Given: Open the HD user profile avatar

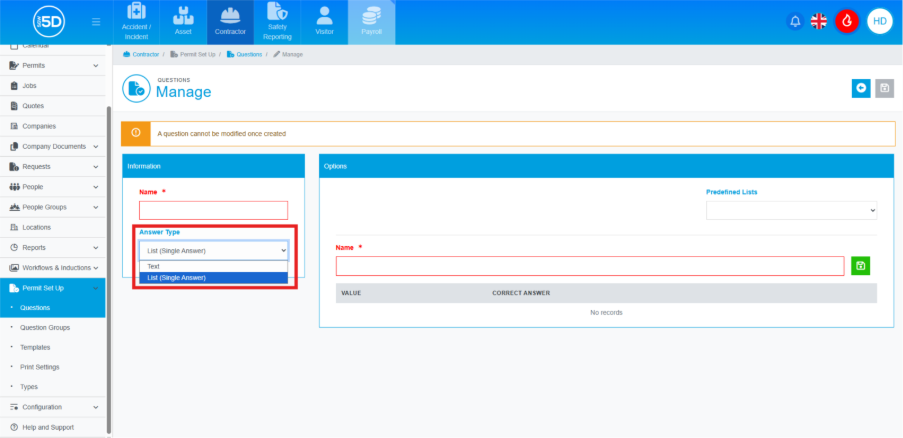Looking at the screenshot, I should pyautogui.click(x=879, y=21).
